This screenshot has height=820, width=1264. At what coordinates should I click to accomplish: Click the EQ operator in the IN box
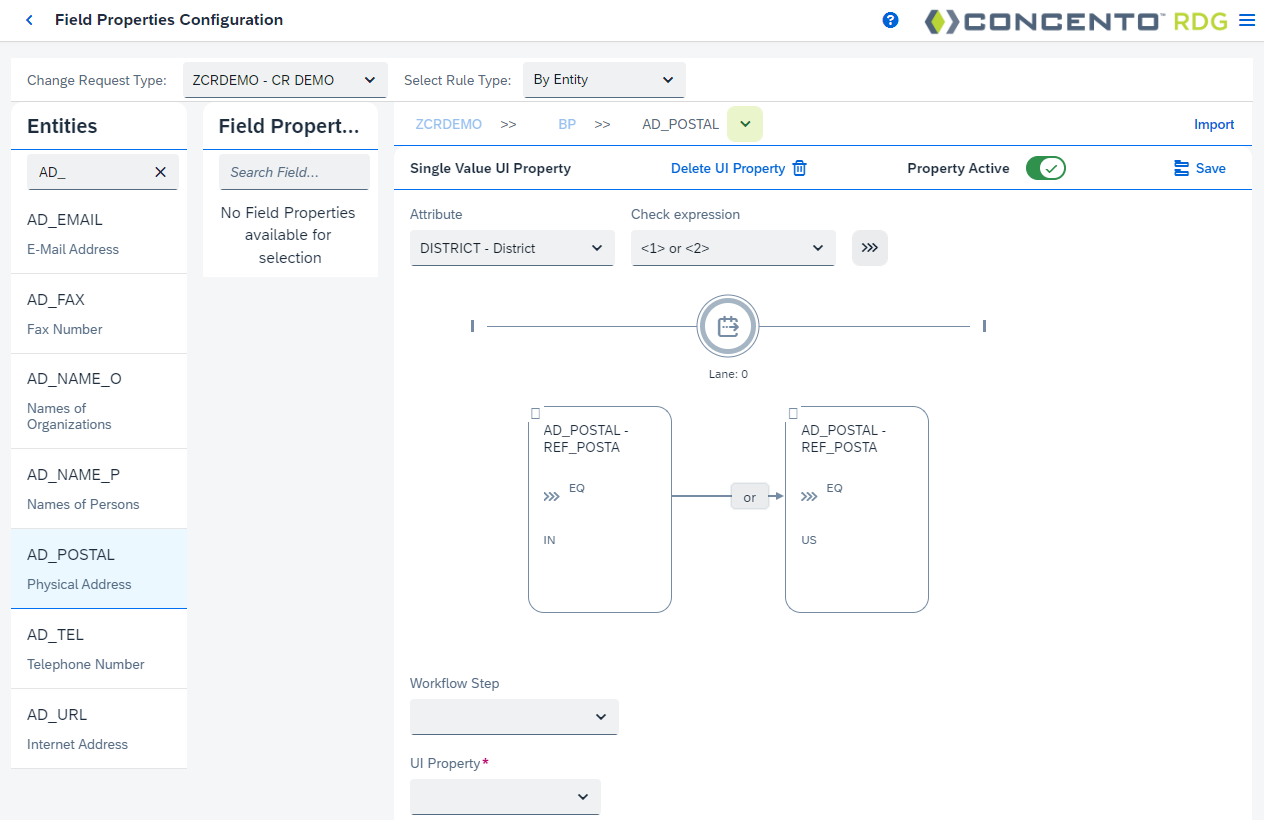point(577,488)
